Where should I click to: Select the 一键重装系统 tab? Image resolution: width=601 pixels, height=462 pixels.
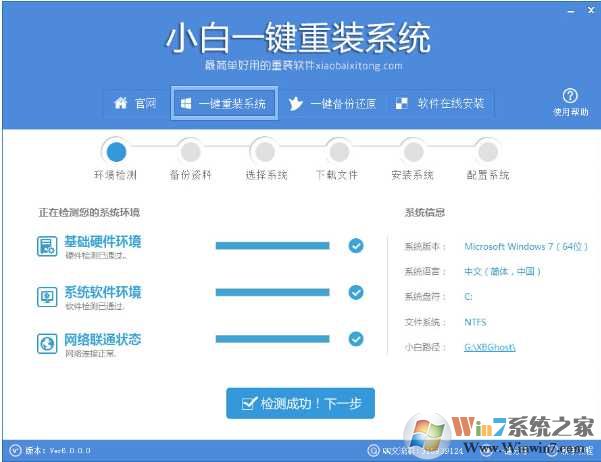click(222, 104)
